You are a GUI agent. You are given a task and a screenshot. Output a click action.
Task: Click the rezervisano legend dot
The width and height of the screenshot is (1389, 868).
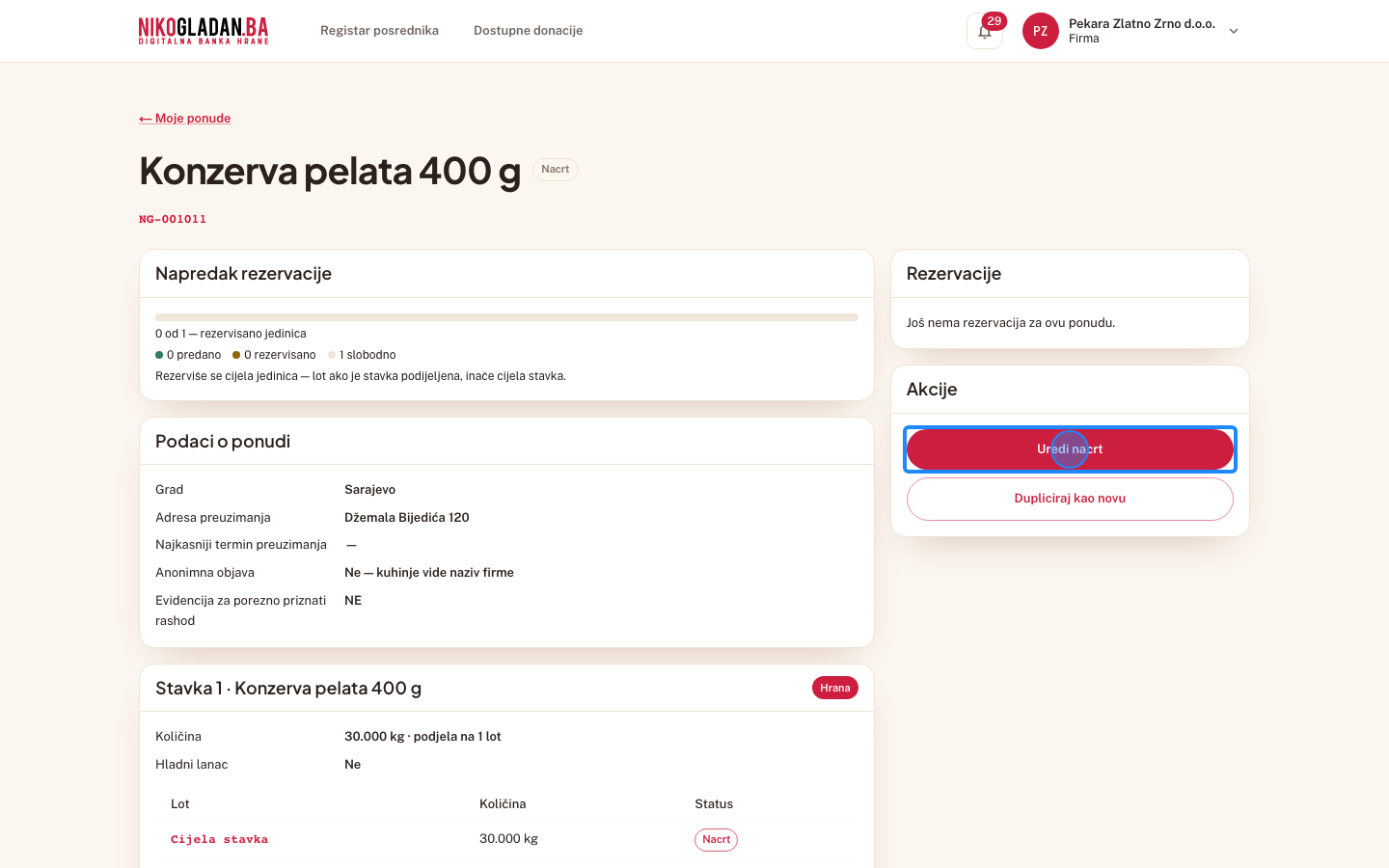click(236, 355)
